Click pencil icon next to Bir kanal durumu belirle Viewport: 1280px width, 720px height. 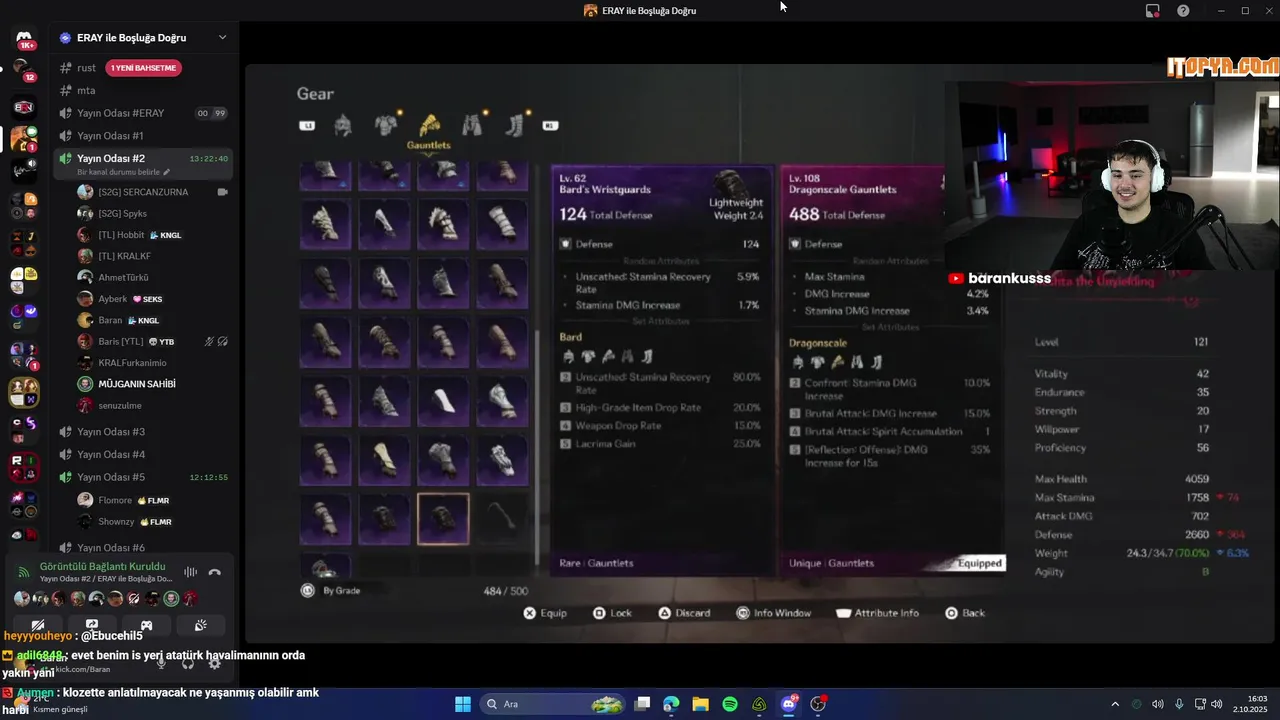pos(167,172)
